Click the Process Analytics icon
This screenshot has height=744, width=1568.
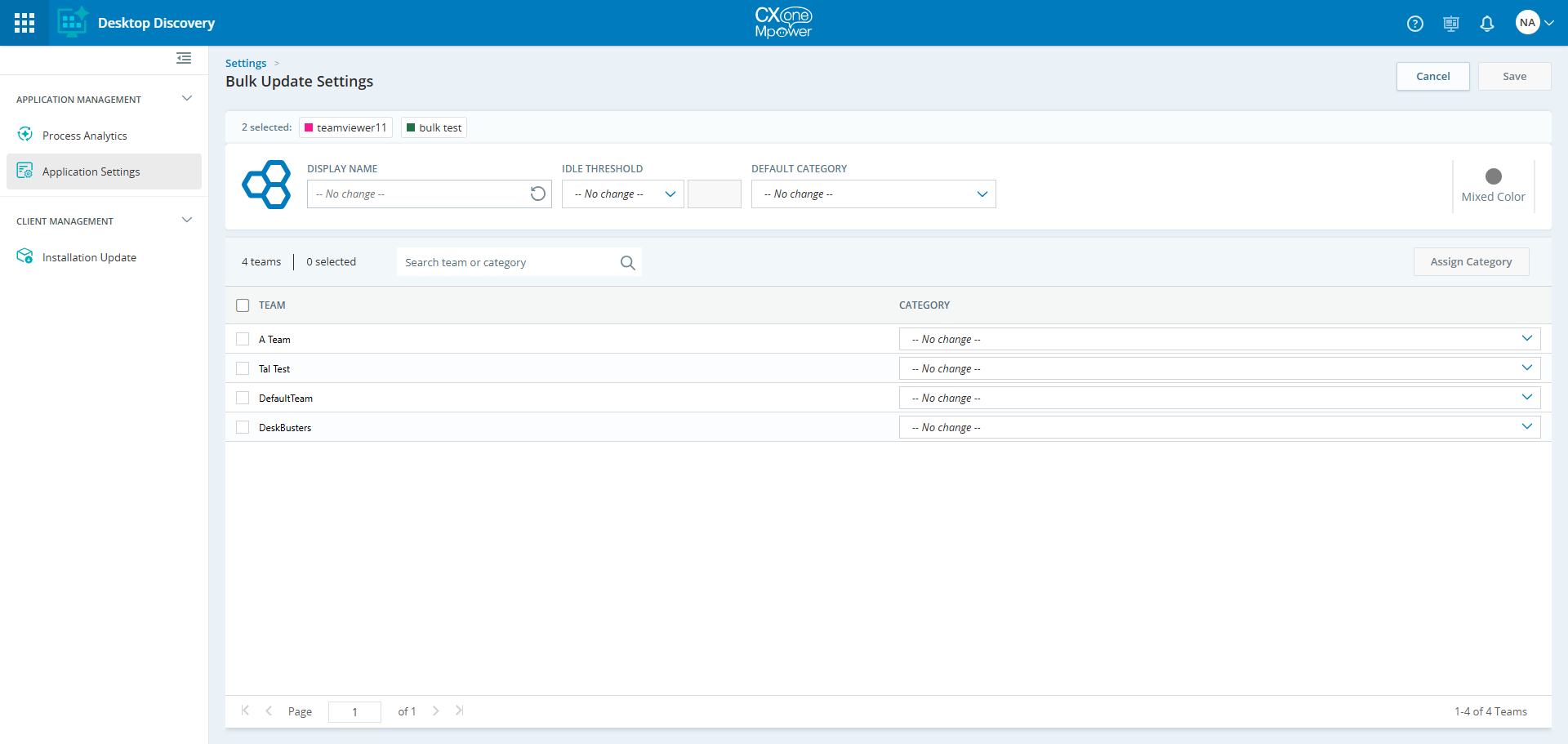pos(25,134)
